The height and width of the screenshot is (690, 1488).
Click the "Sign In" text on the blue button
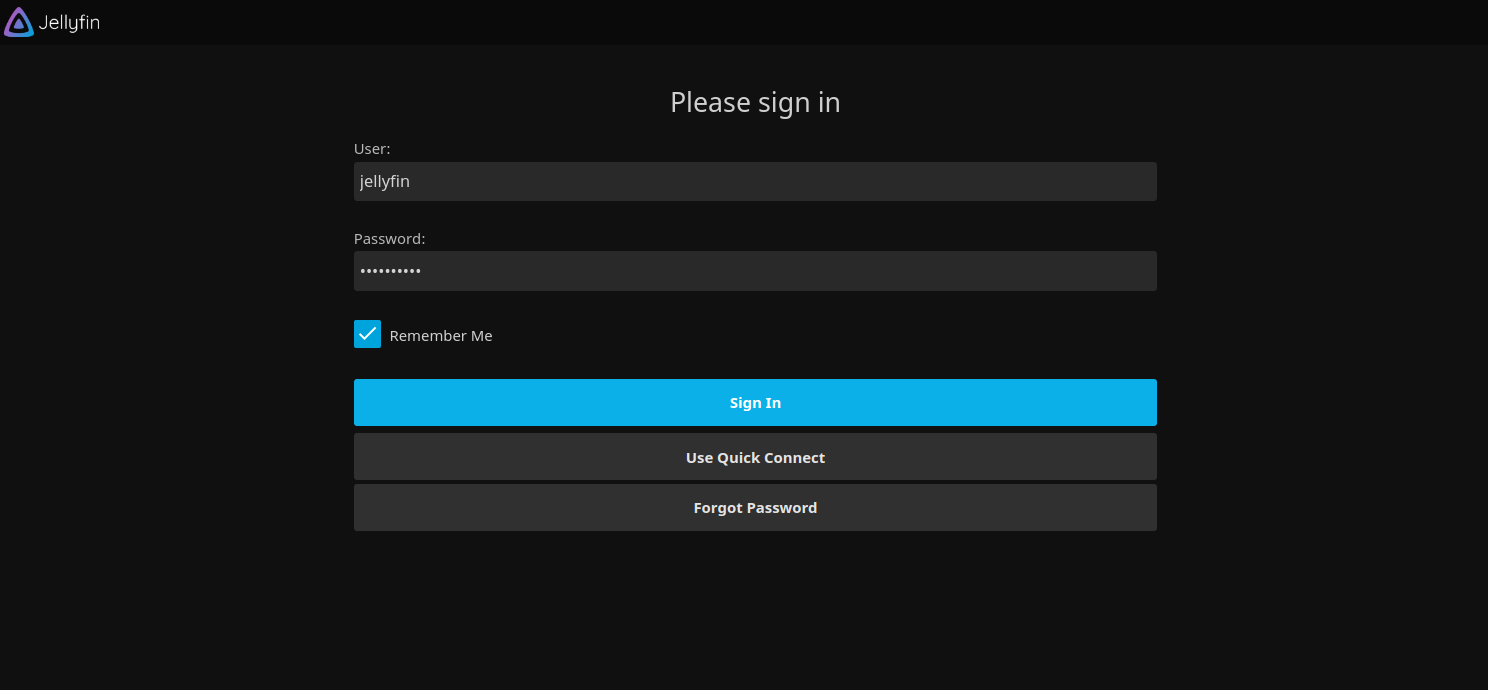click(755, 403)
